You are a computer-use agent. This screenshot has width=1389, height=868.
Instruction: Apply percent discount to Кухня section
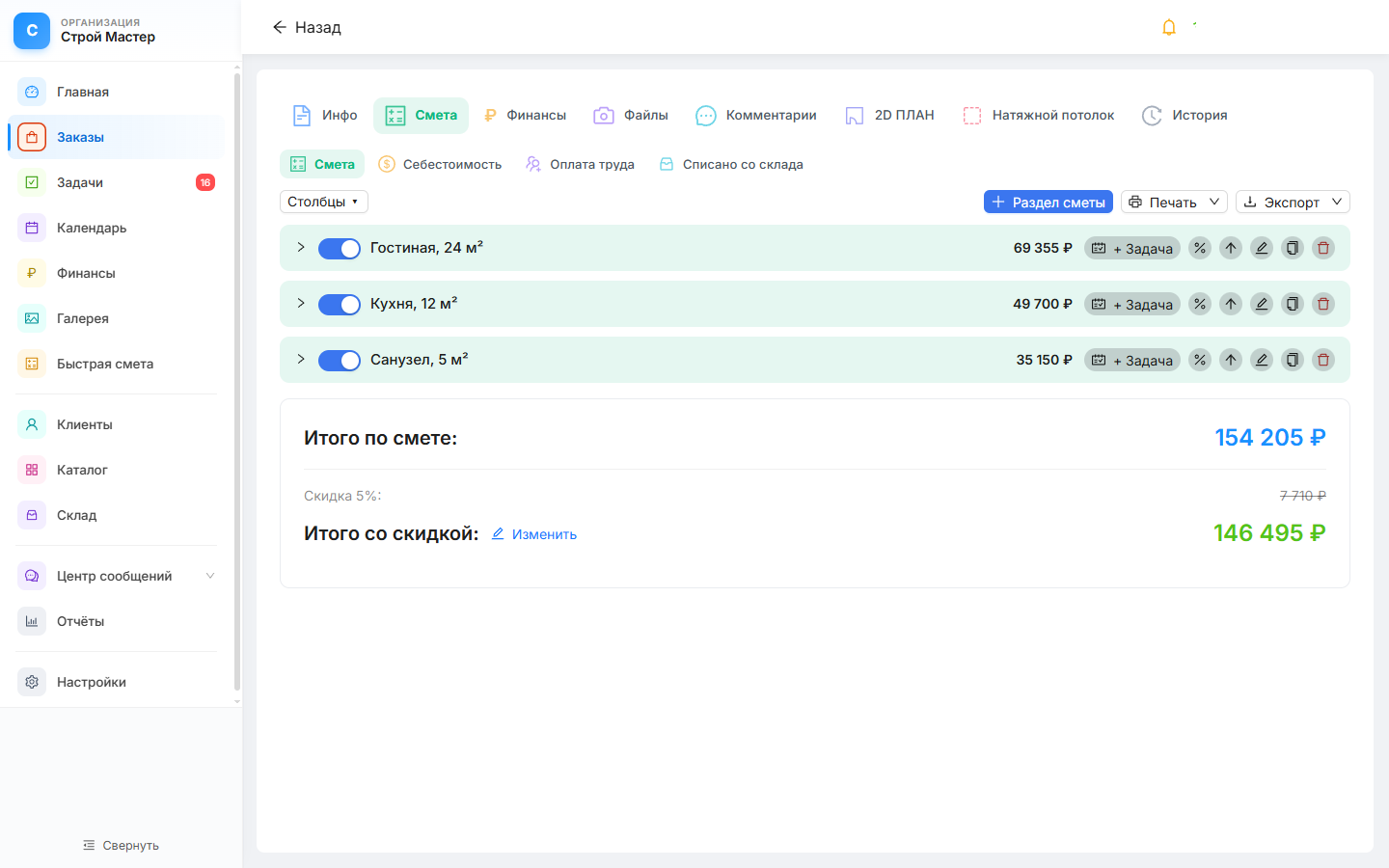point(1200,304)
